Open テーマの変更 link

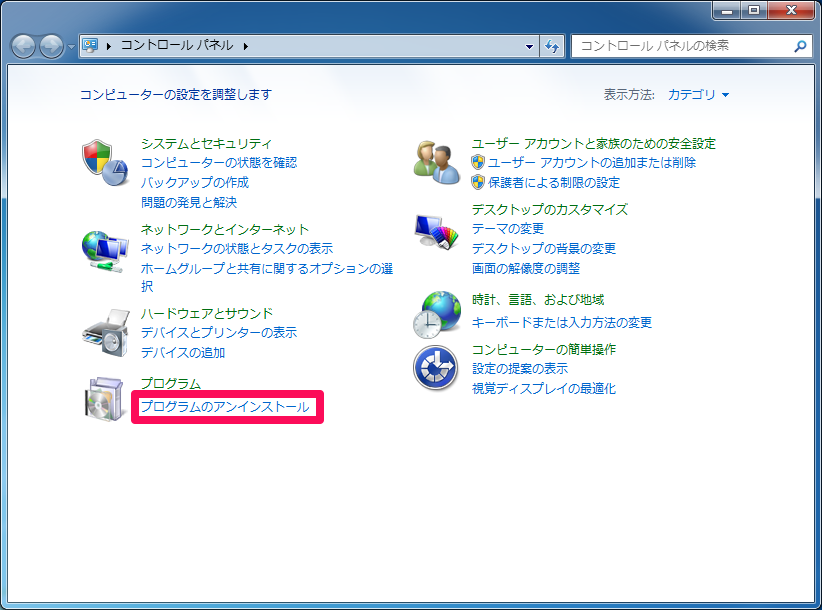pyautogui.click(x=508, y=229)
